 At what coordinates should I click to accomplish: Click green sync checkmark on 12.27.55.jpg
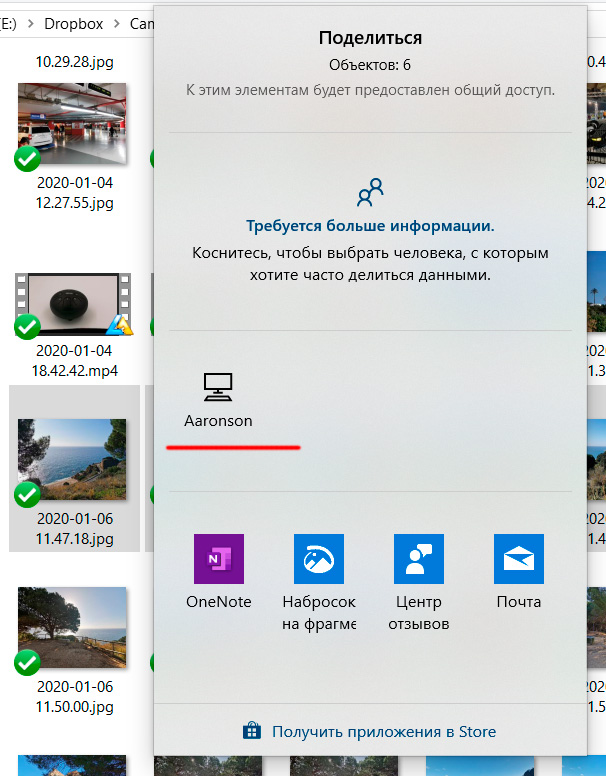27,159
